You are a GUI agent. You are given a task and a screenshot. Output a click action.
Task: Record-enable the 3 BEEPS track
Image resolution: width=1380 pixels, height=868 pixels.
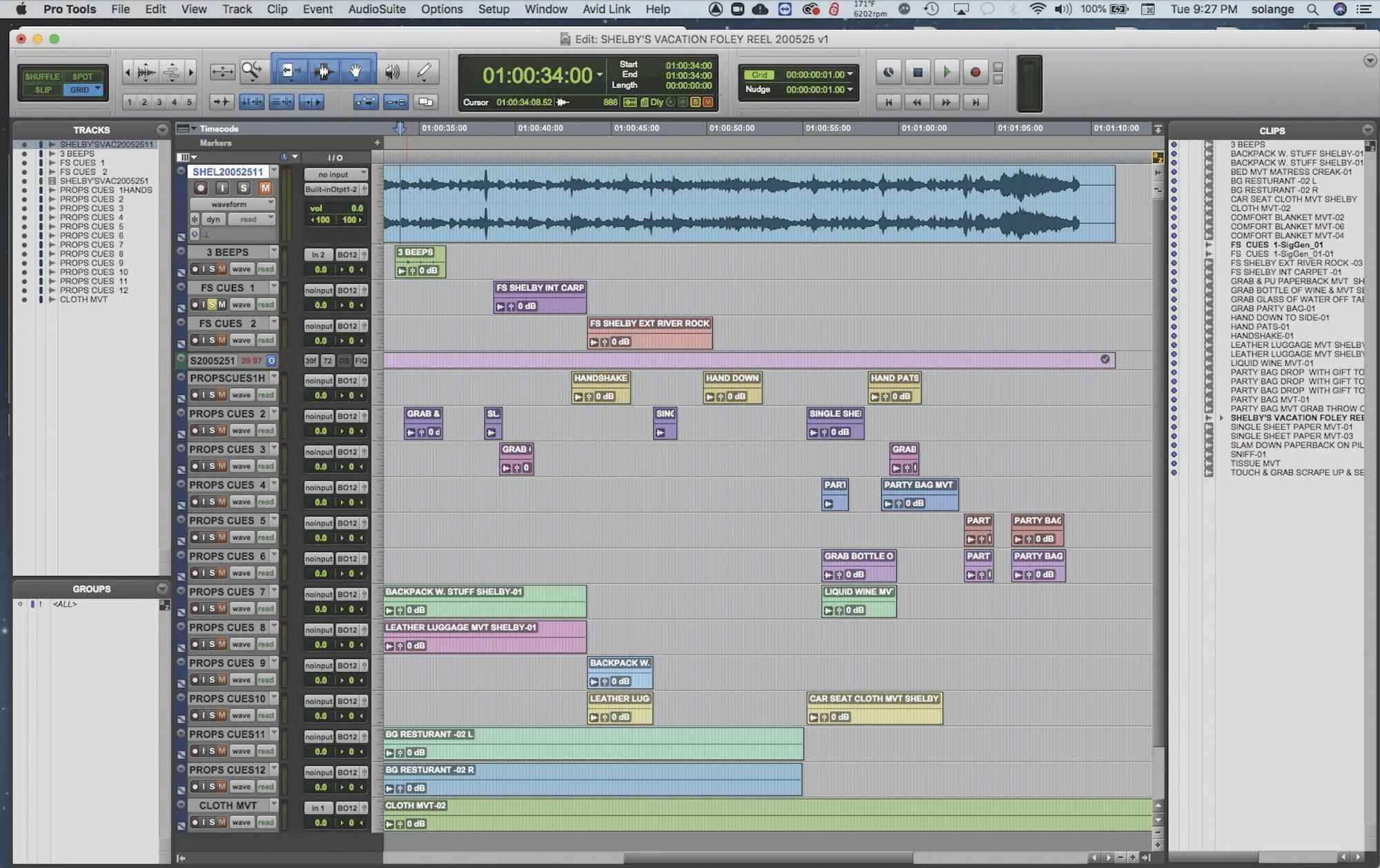tap(195, 269)
